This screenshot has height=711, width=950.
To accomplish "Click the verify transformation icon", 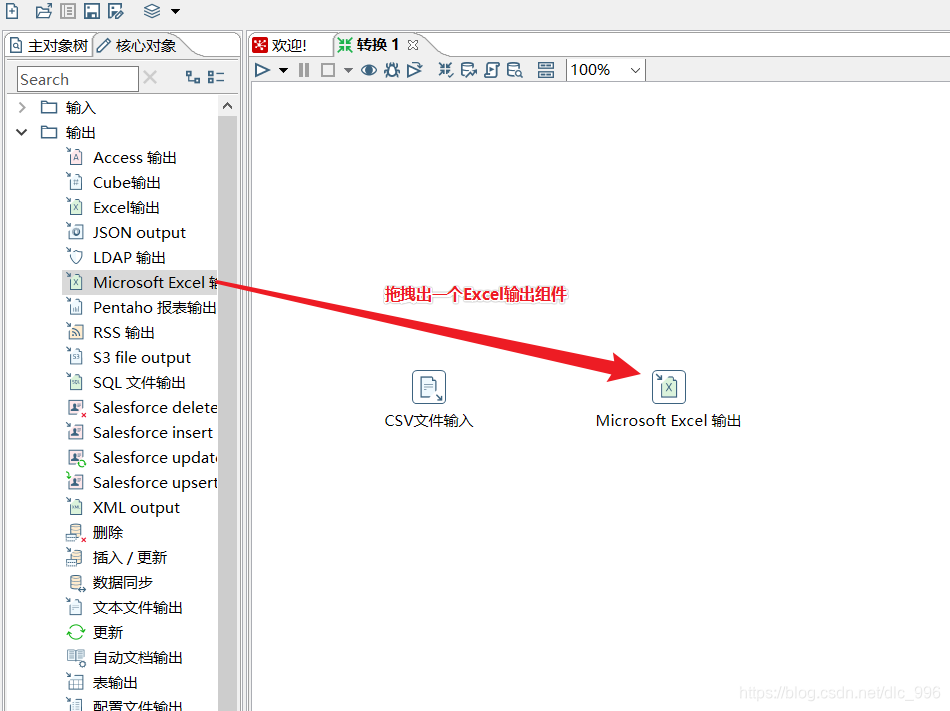I will (x=446, y=70).
